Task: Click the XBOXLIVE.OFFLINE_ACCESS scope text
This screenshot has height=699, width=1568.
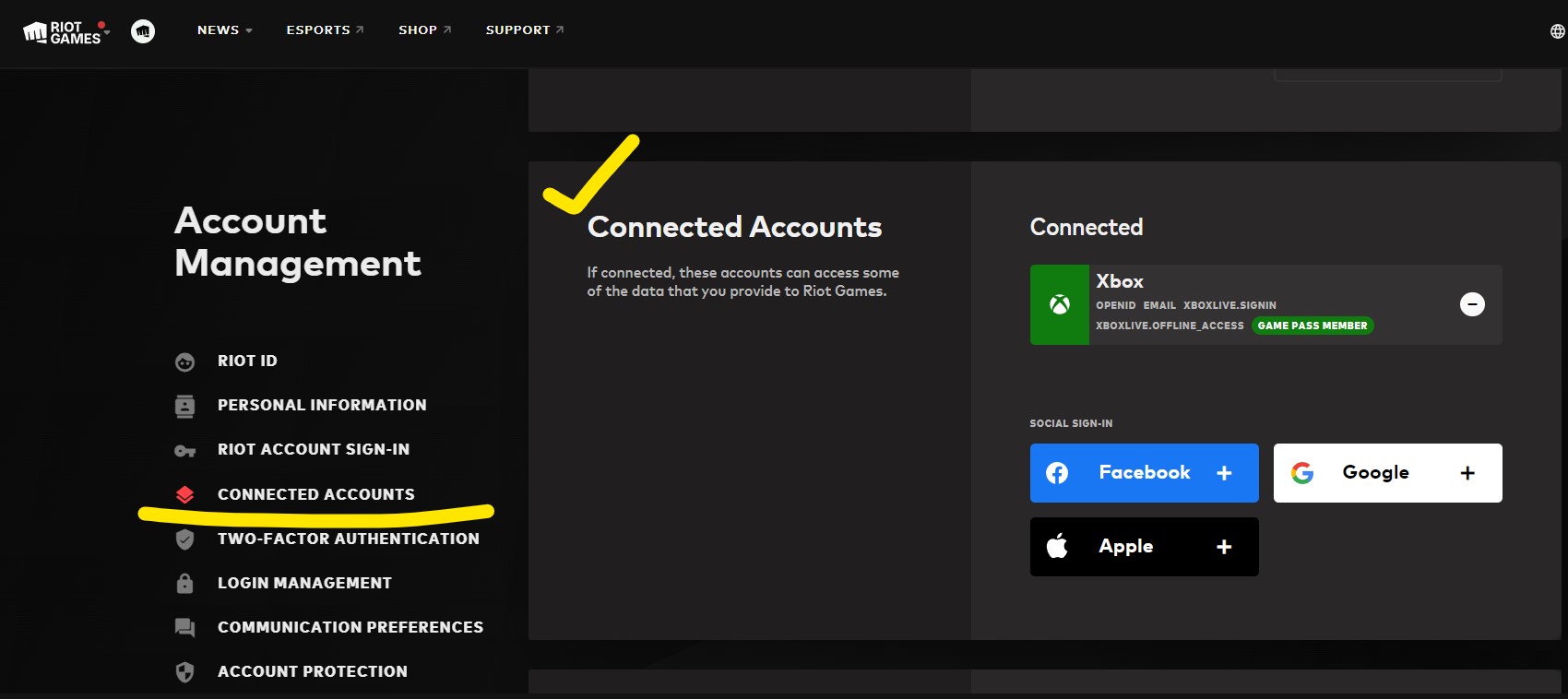Action: coord(1170,326)
